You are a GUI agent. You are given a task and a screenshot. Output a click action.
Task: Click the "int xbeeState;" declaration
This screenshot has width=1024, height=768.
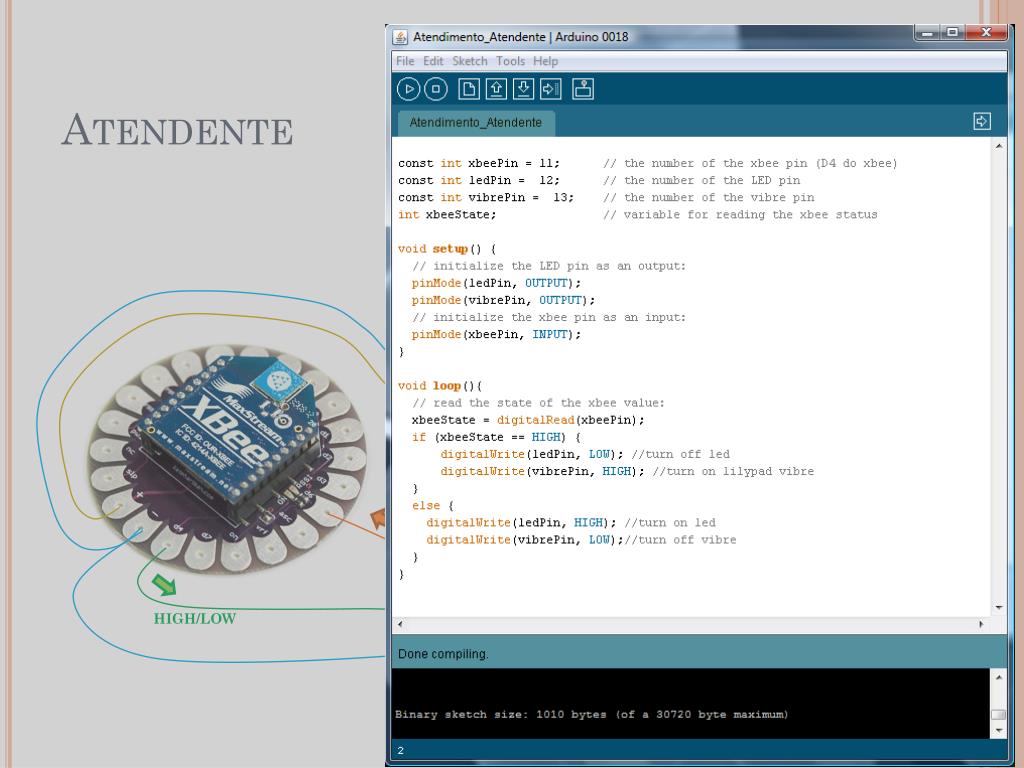click(x=447, y=214)
